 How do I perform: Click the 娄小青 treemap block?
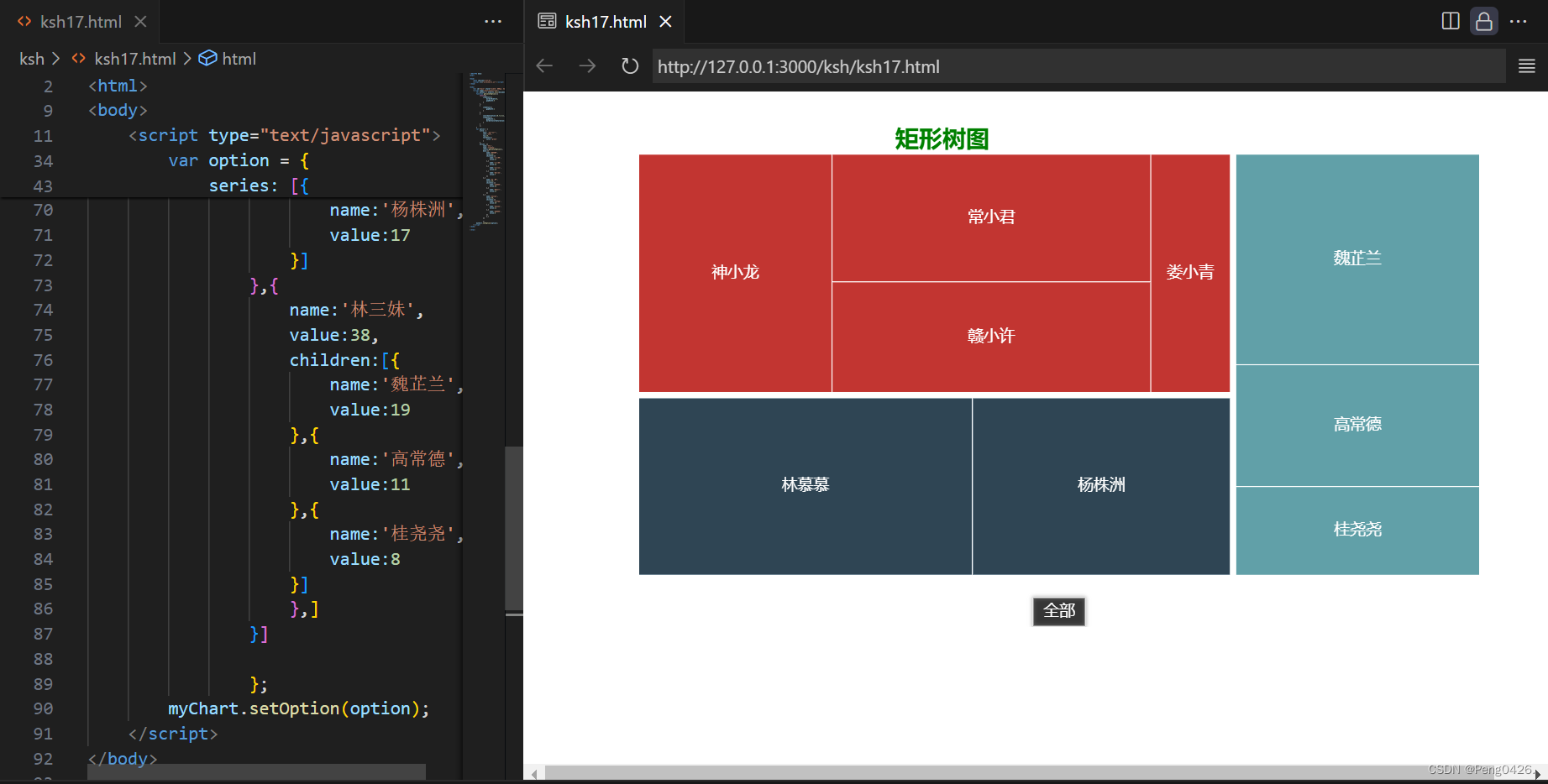point(1190,273)
